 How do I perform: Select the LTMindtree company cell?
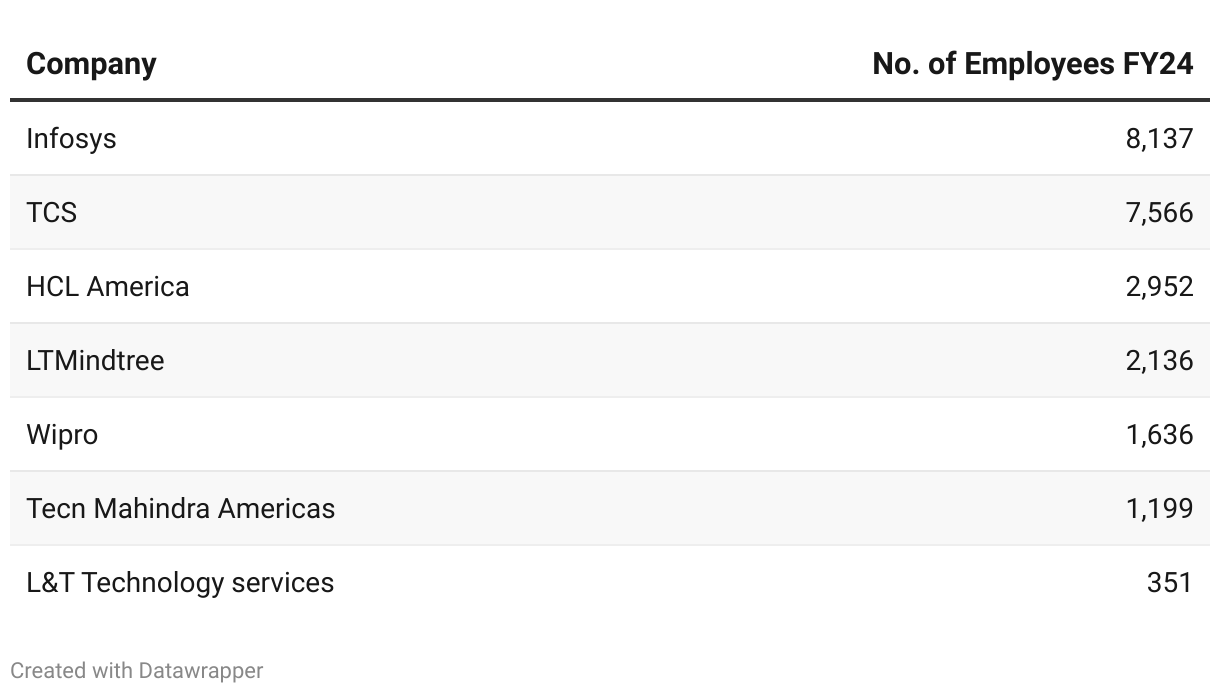coord(95,360)
